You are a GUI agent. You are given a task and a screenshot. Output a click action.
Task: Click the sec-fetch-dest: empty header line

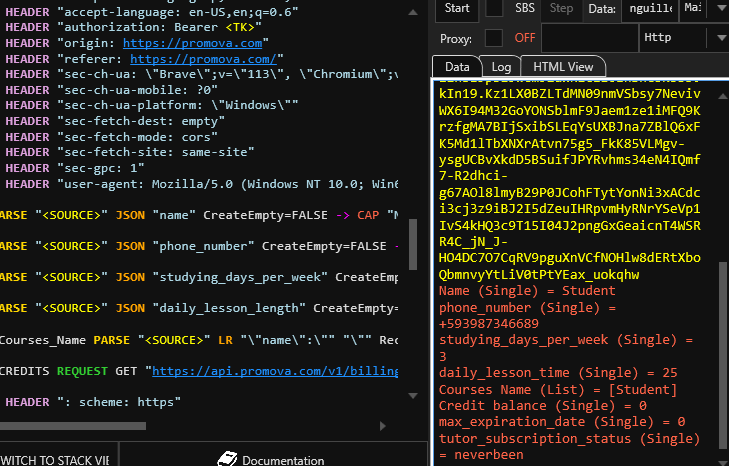coord(115,121)
